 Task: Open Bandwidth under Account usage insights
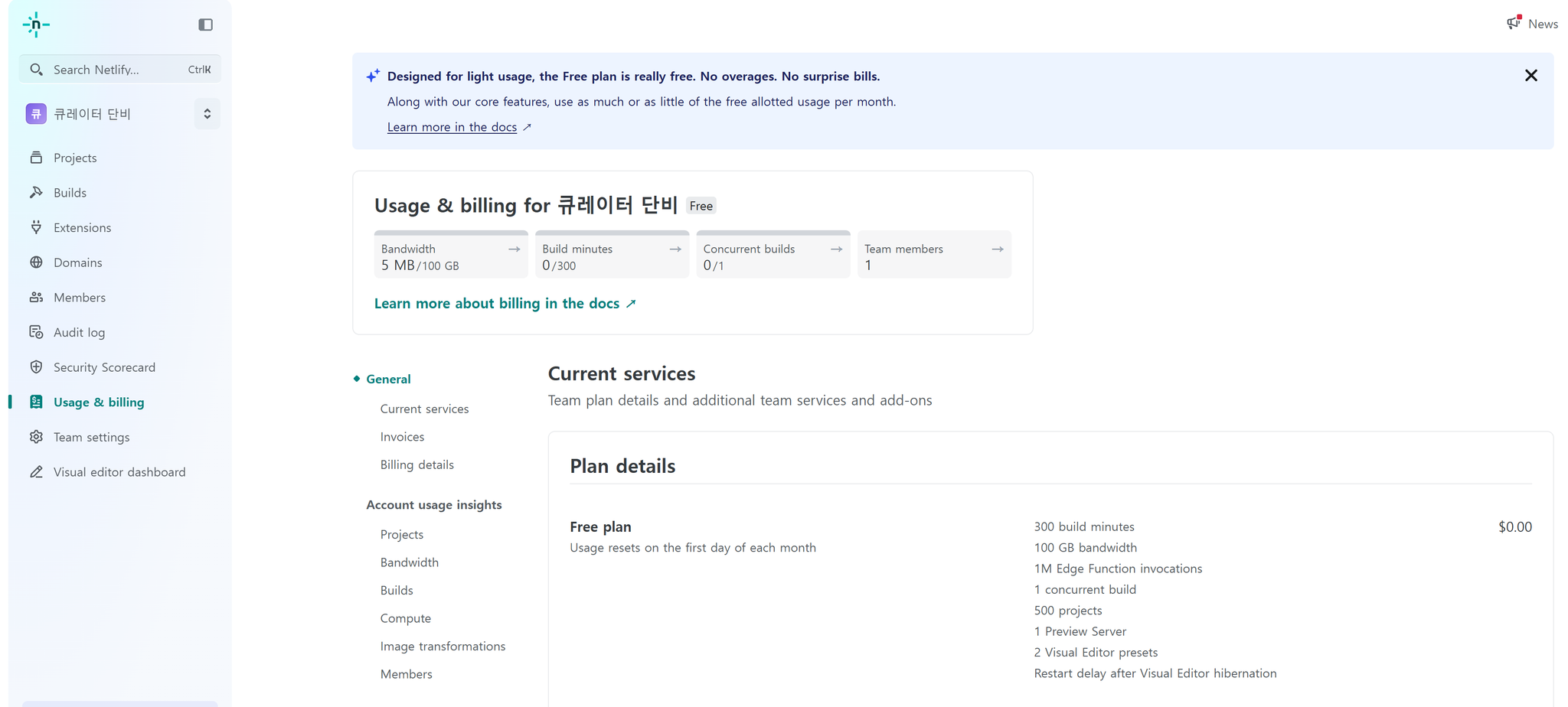point(409,562)
